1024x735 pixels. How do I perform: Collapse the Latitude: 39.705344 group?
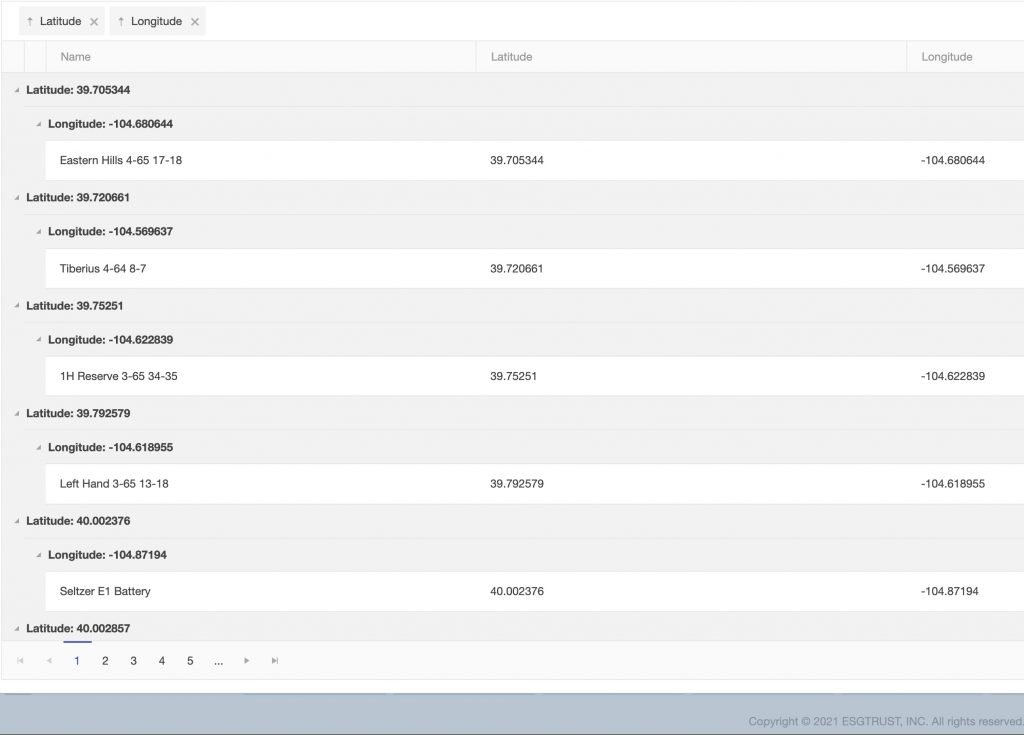(17, 90)
